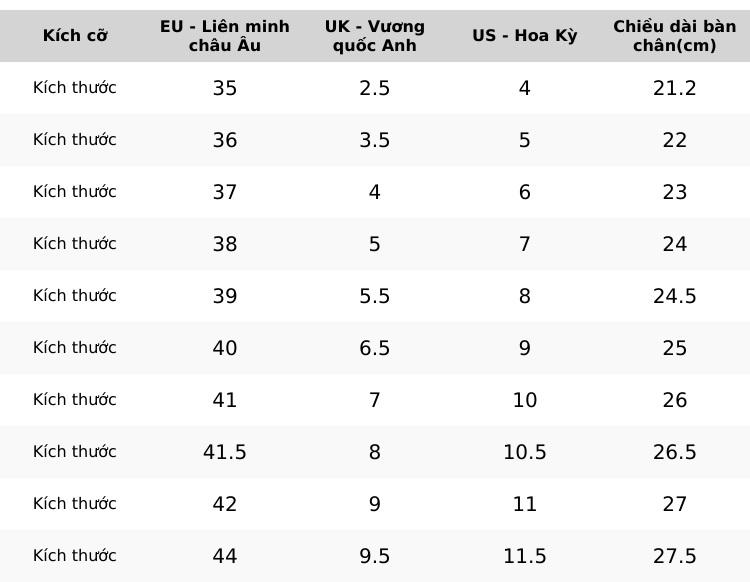Click the EU size 41.5 cell
The height and width of the screenshot is (582, 750).
[x=225, y=452]
